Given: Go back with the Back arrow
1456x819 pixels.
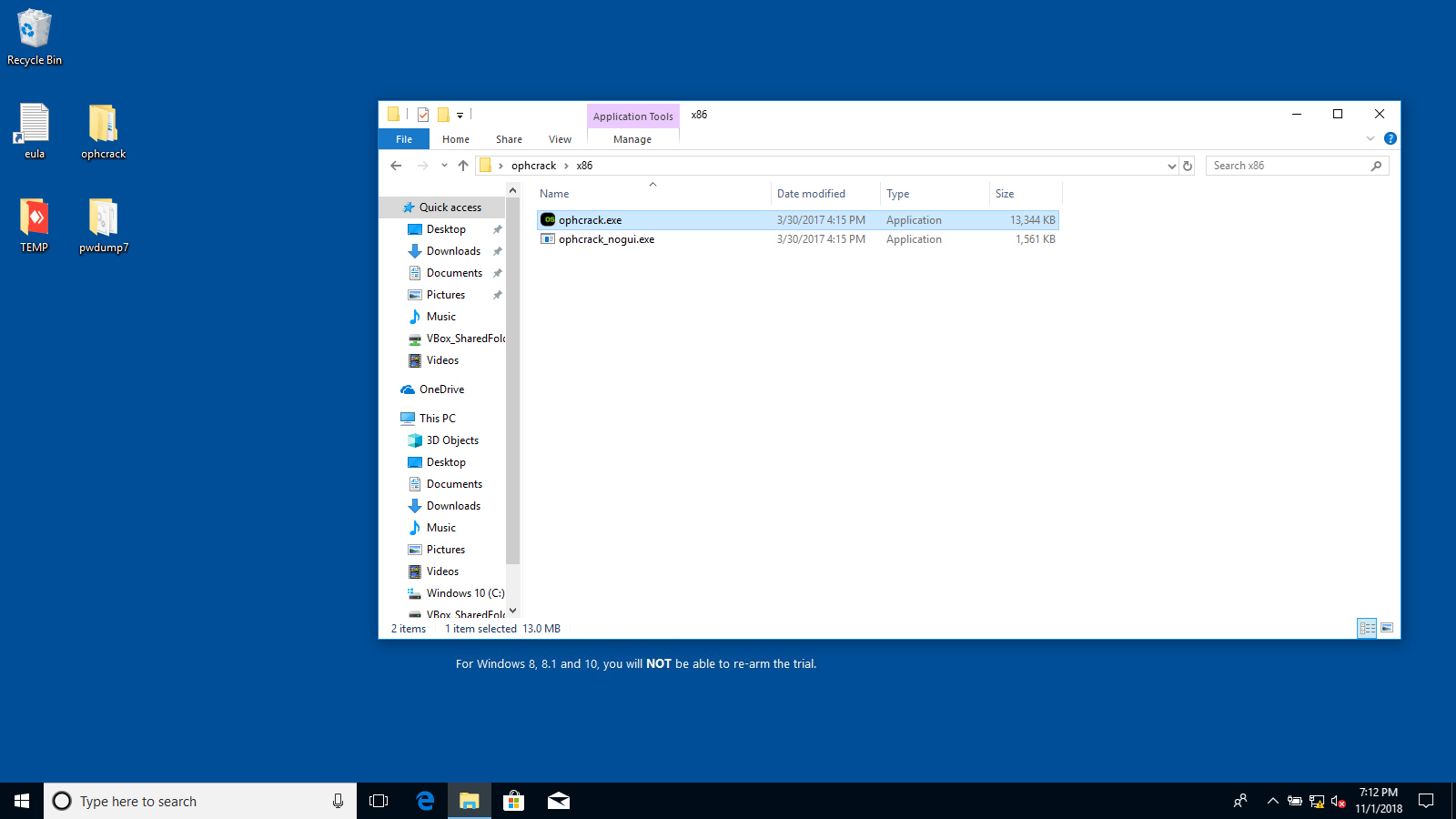Looking at the screenshot, I should (396, 166).
